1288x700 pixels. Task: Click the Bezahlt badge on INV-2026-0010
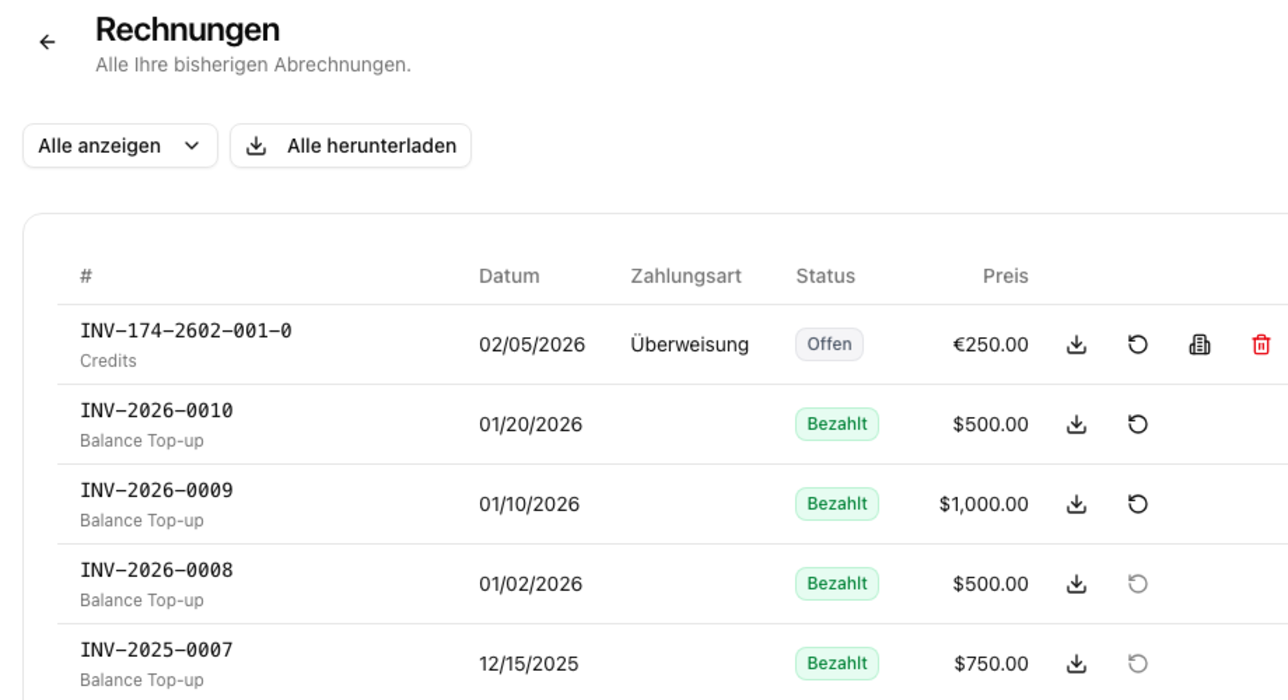(836, 424)
